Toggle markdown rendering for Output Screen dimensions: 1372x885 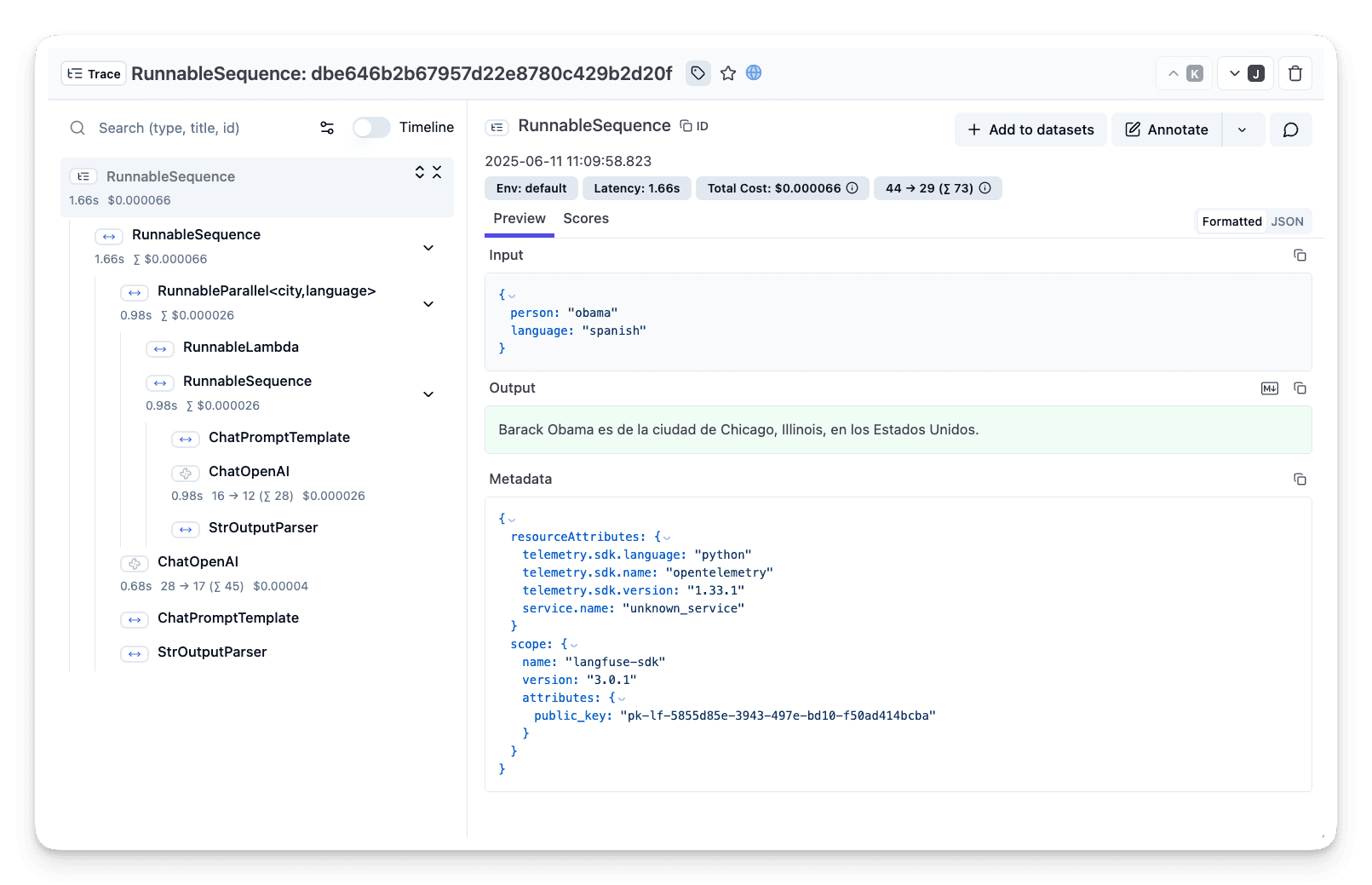[x=1269, y=388]
